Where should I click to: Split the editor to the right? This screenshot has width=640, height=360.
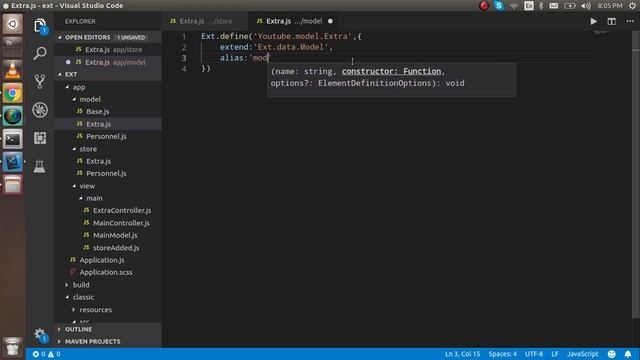click(x=611, y=21)
